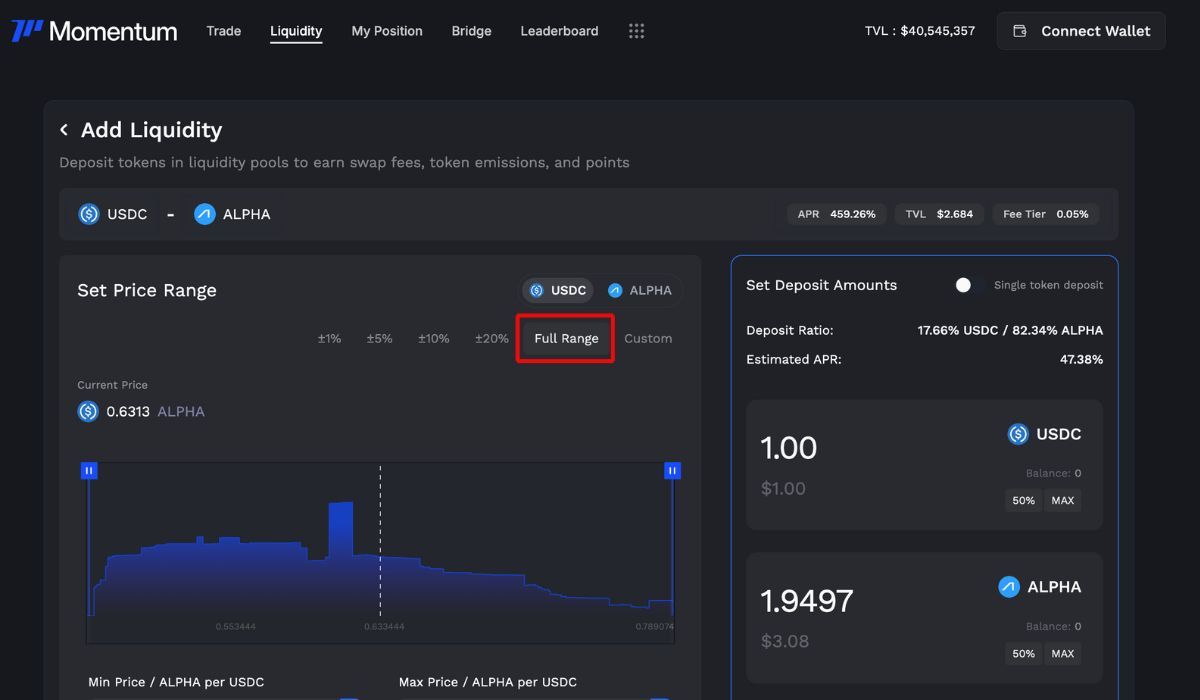Select the ±10% price range
Viewport: 1200px width, 700px height.
(433, 338)
